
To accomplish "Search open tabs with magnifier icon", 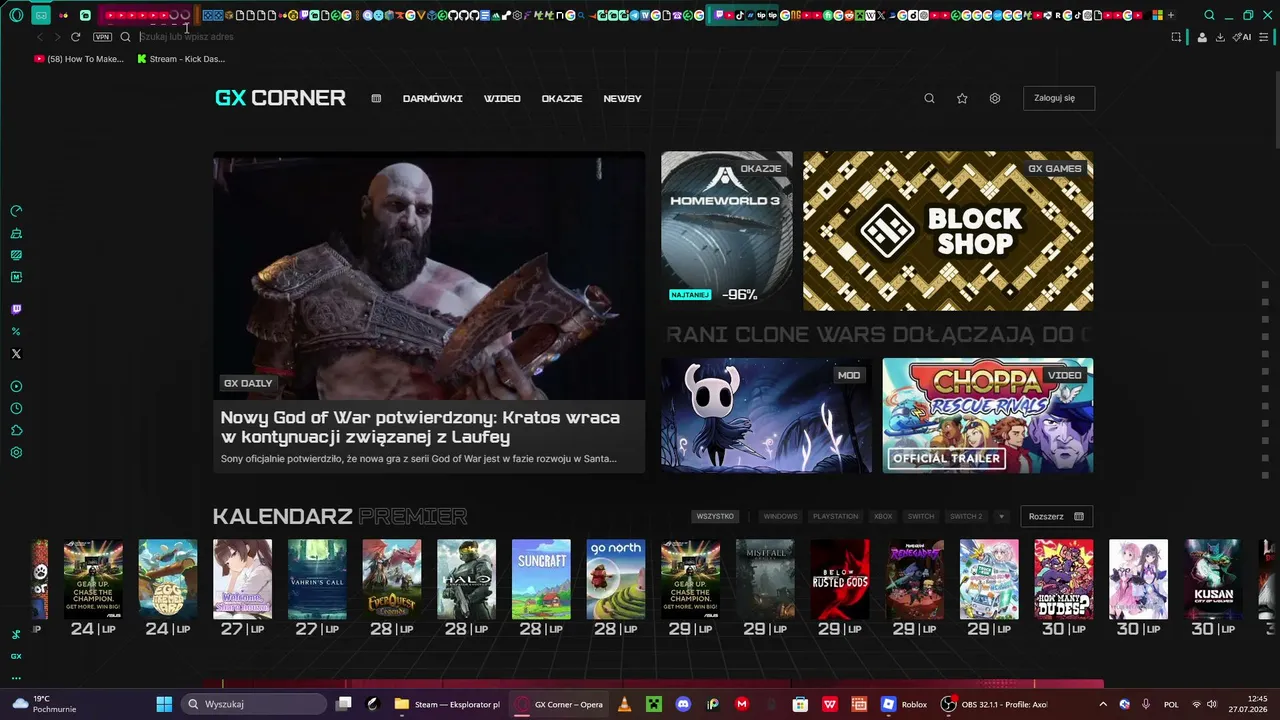I will click(1209, 15).
